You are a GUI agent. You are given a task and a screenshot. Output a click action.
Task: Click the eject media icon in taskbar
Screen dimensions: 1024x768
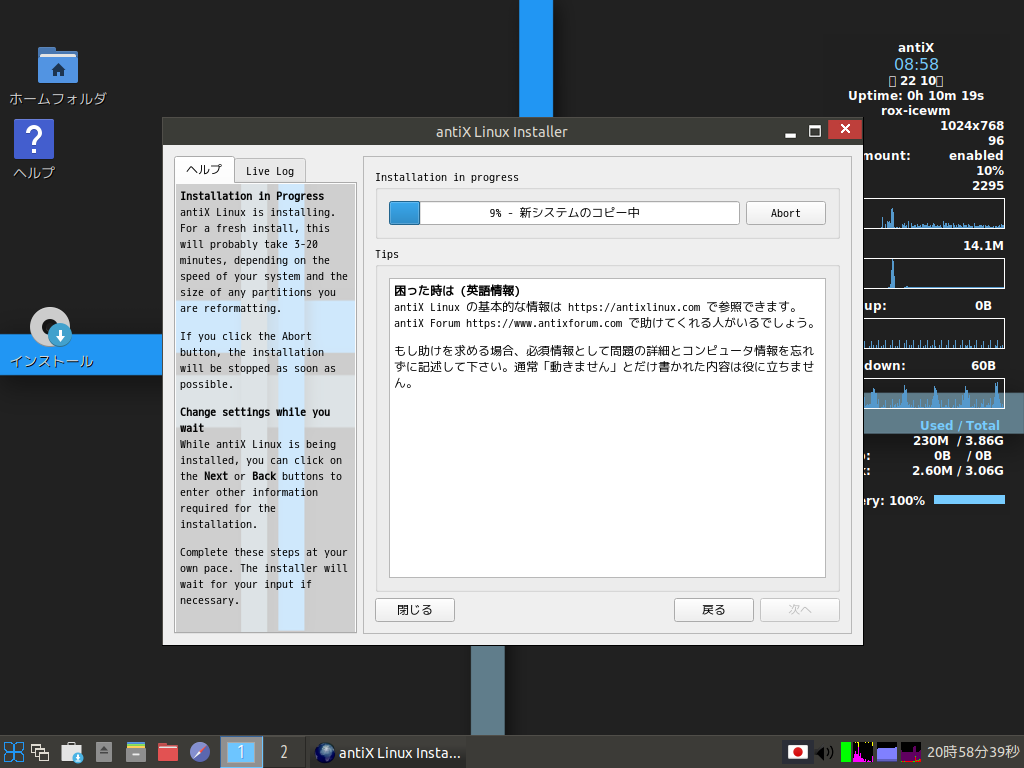tap(104, 752)
